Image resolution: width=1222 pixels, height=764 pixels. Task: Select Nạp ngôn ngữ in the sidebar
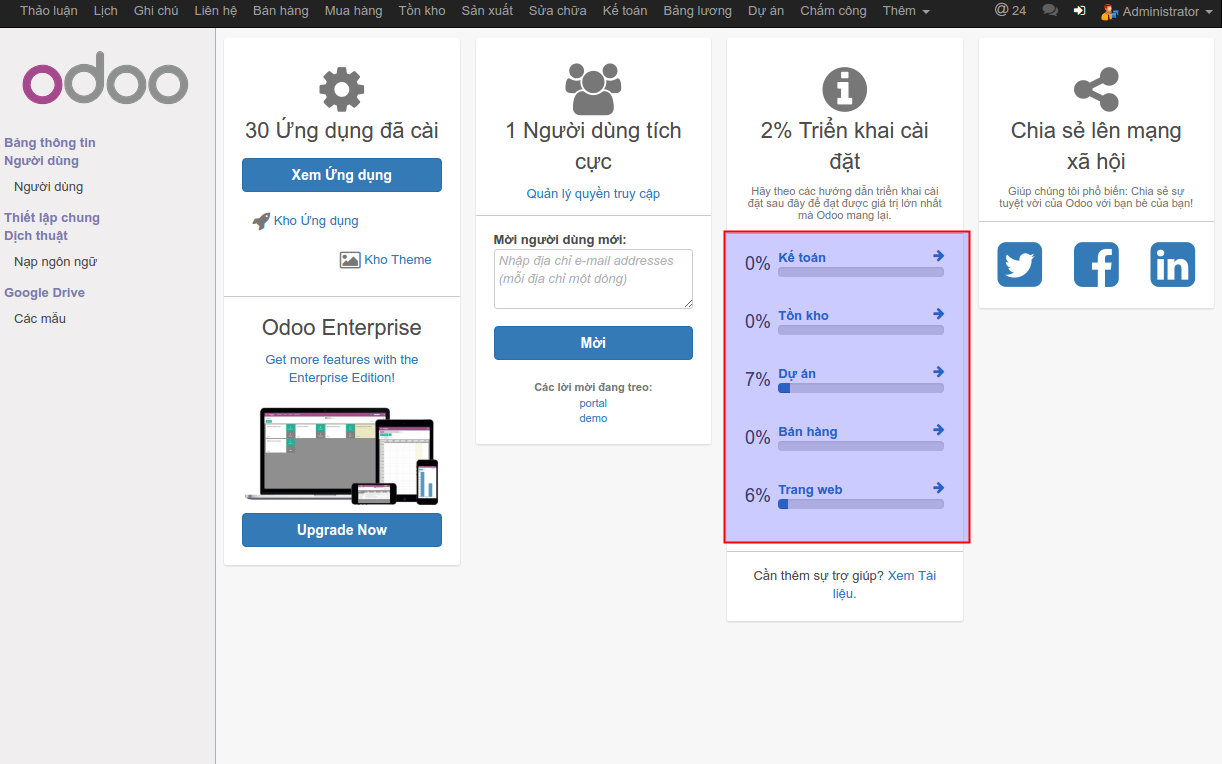tap(55, 262)
